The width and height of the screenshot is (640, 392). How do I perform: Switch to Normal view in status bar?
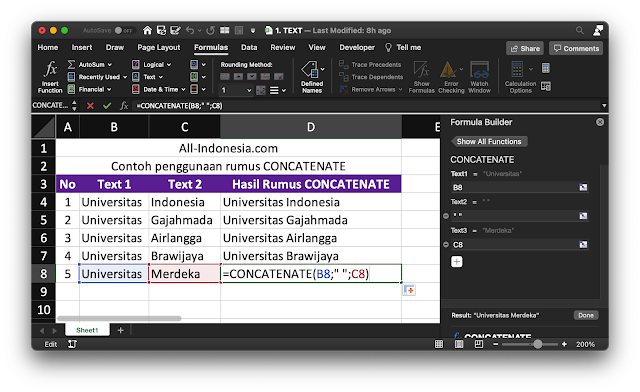pyautogui.click(x=439, y=344)
